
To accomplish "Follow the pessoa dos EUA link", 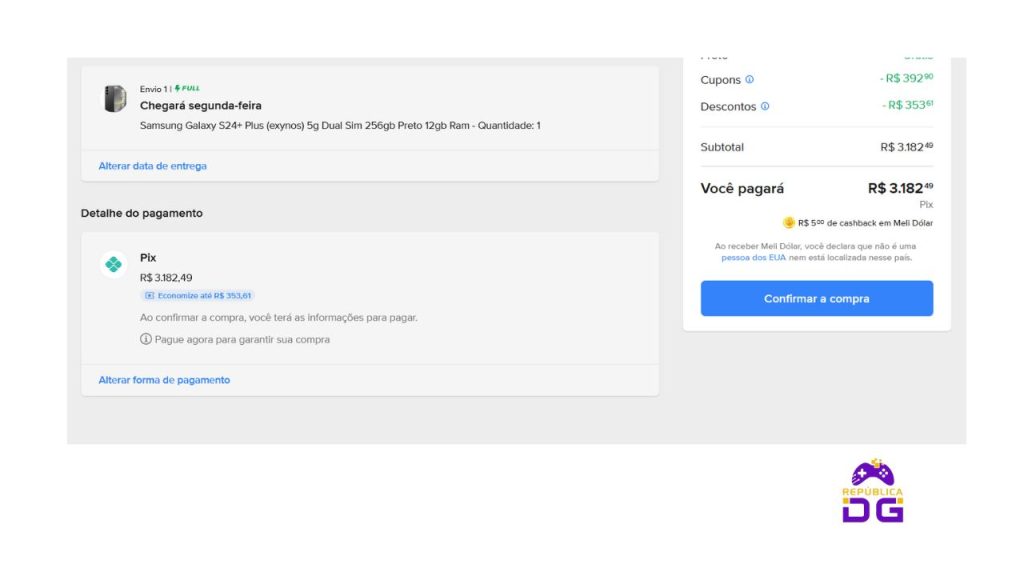I will coord(753,258).
